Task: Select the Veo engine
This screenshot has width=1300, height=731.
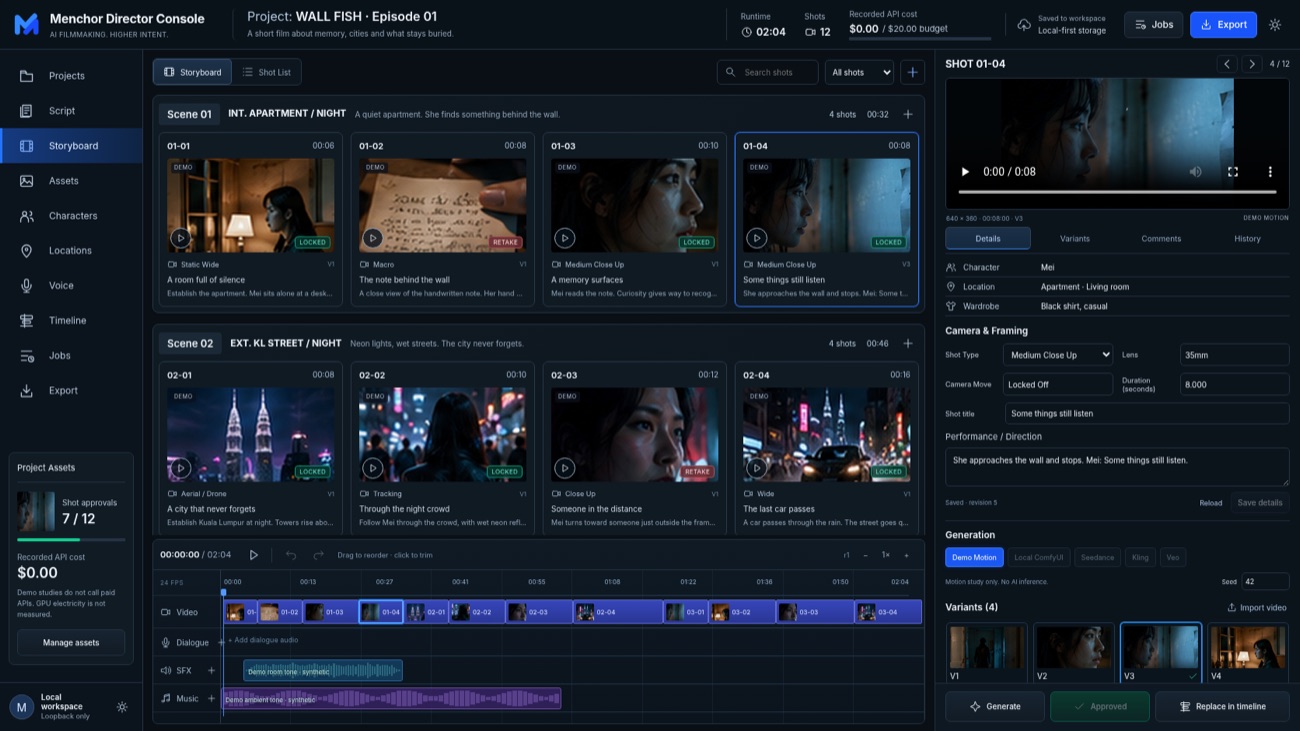Action: click(1172, 557)
